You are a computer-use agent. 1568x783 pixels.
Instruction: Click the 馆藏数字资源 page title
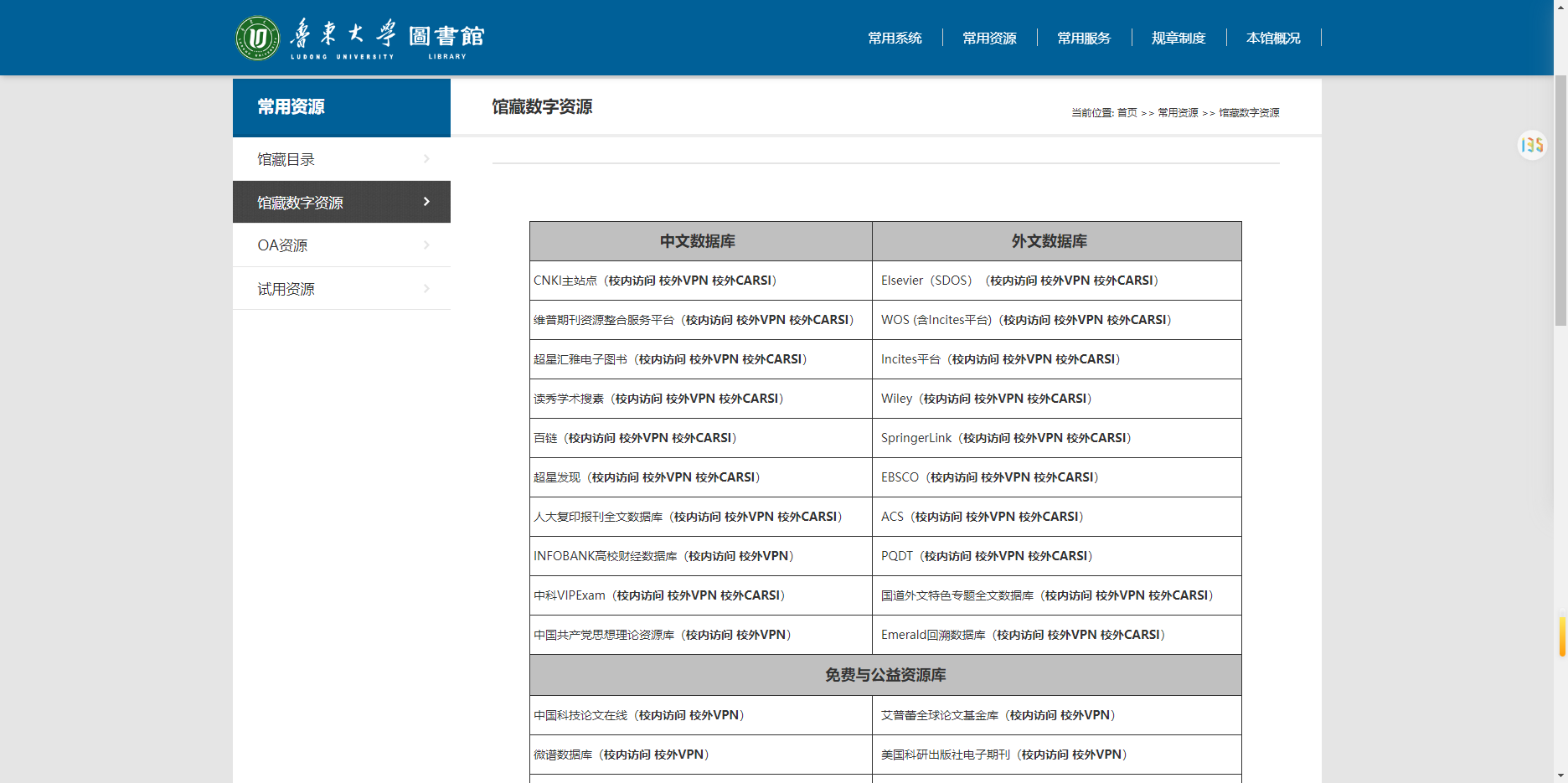coord(542,107)
